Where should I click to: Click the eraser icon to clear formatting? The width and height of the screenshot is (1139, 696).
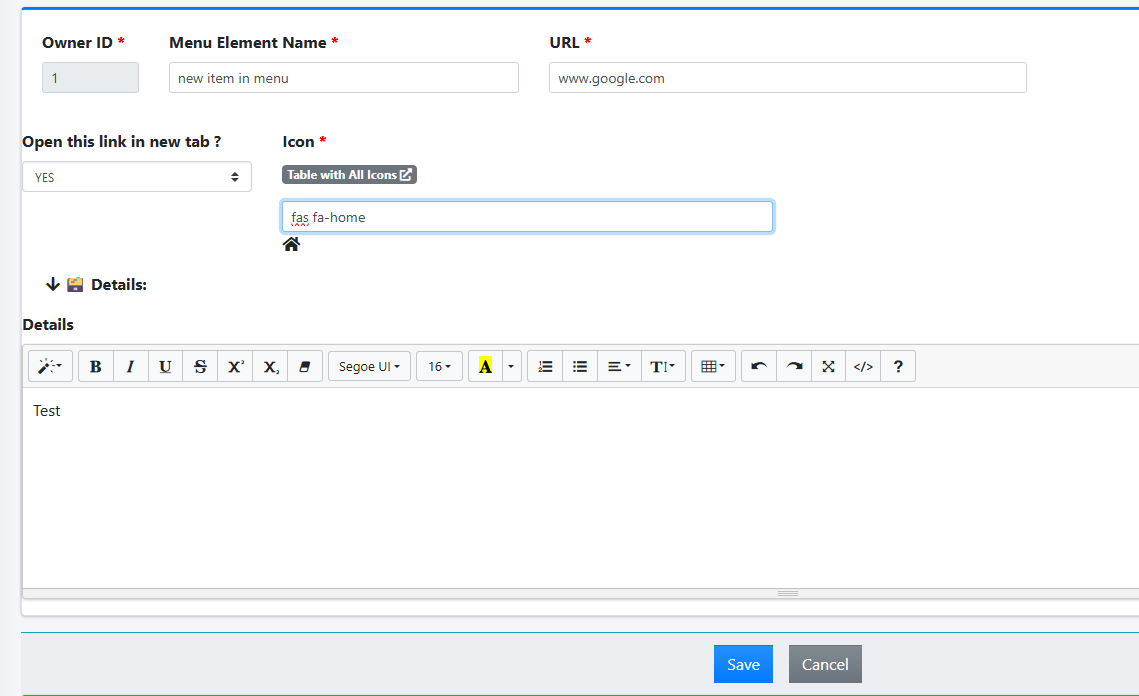(x=305, y=367)
